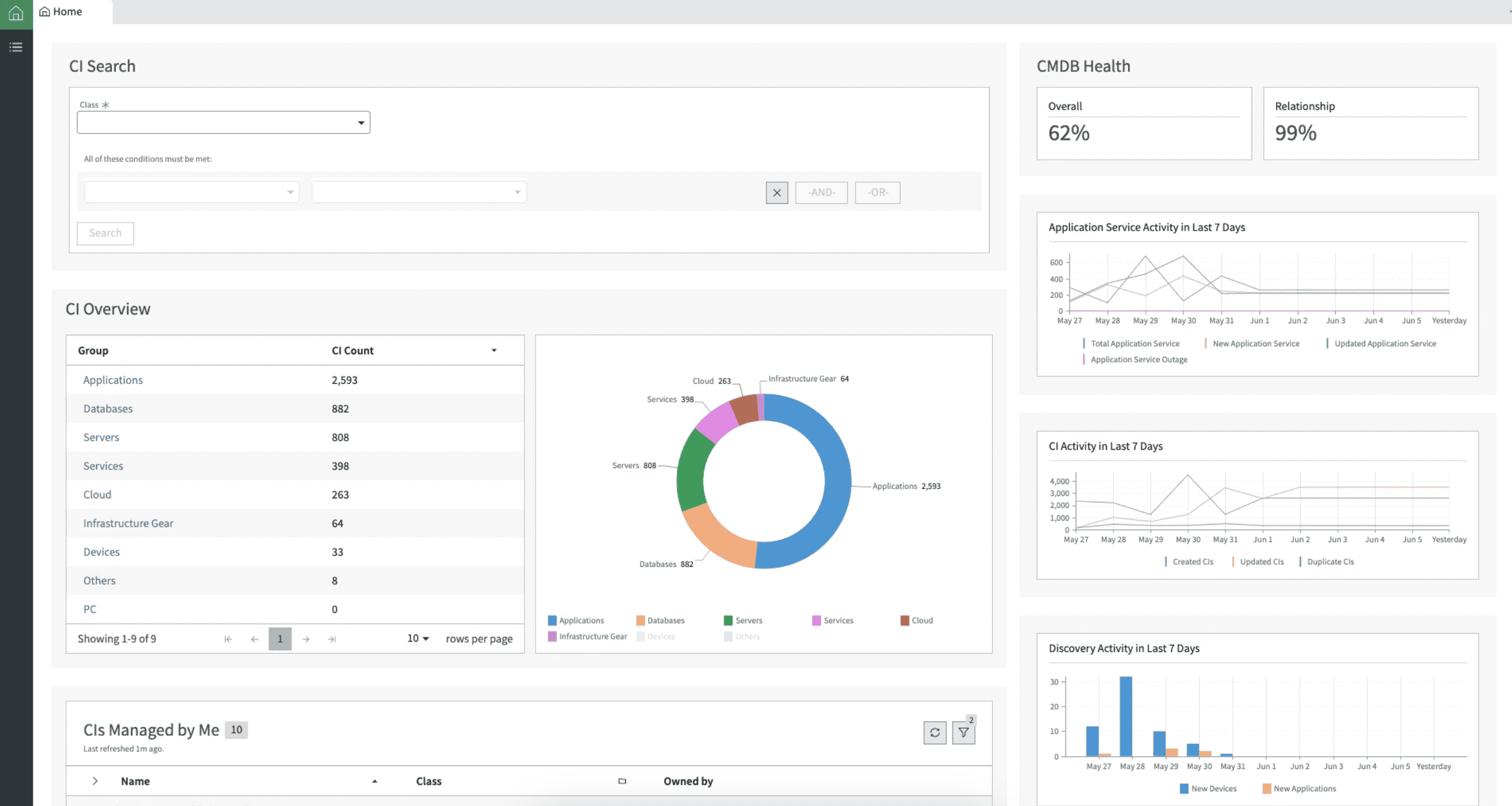This screenshot has height=806, width=1512.
Task: Toggle Services legend in donut chart
Action: (833, 620)
